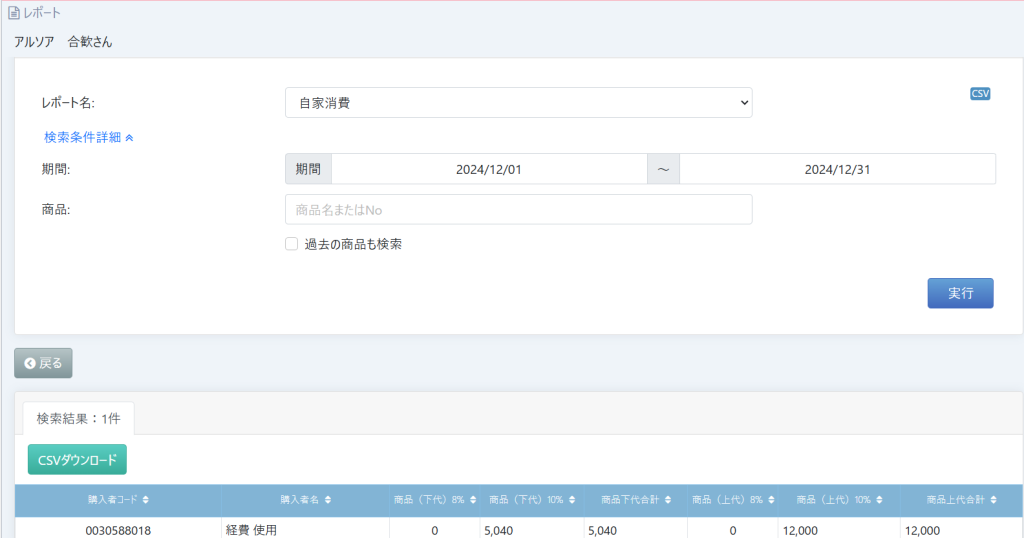Sort by 購入者コード column arrows
Viewport: 1024px width, 538px height.
(146, 499)
